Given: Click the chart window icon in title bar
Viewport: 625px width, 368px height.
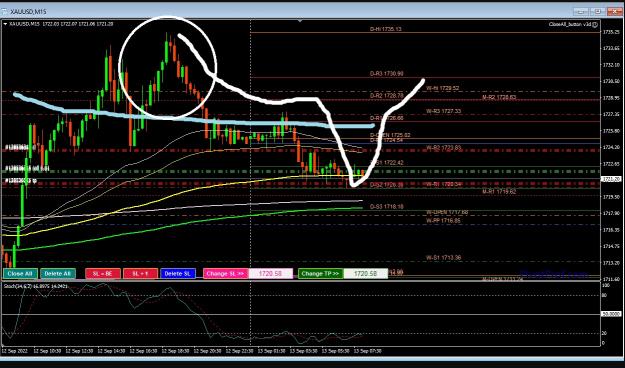Looking at the screenshot, I should click(x=5, y=12).
